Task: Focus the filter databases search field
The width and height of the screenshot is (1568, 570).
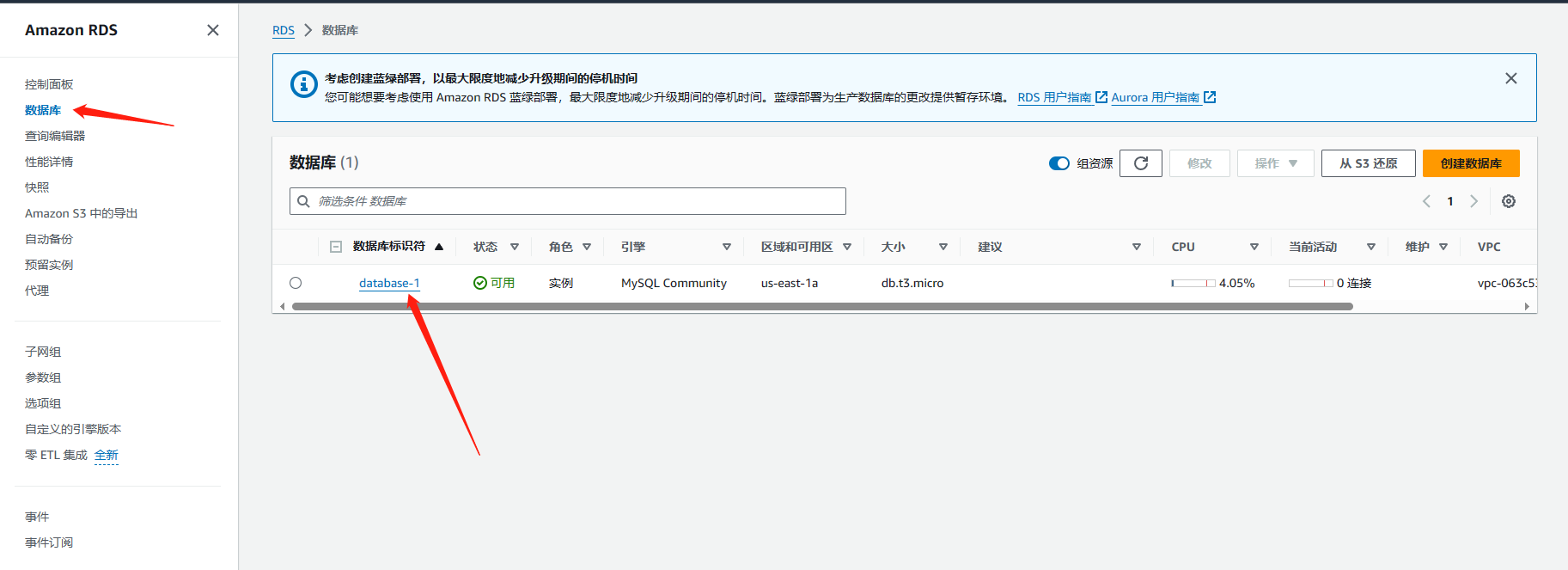Action: (568, 201)
